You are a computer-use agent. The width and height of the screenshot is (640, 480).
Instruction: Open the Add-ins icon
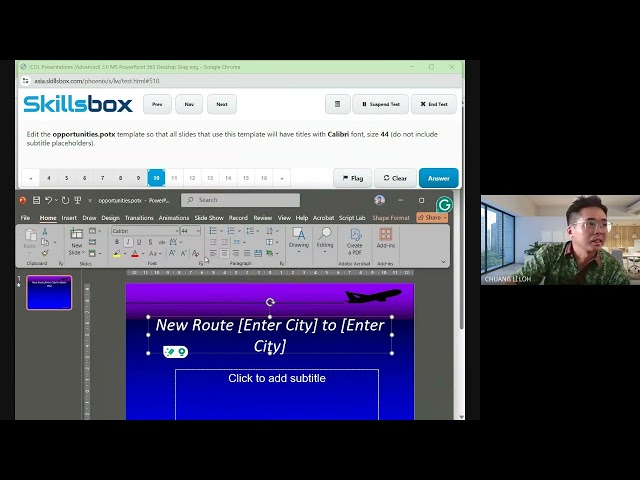[x=385, y=234]
